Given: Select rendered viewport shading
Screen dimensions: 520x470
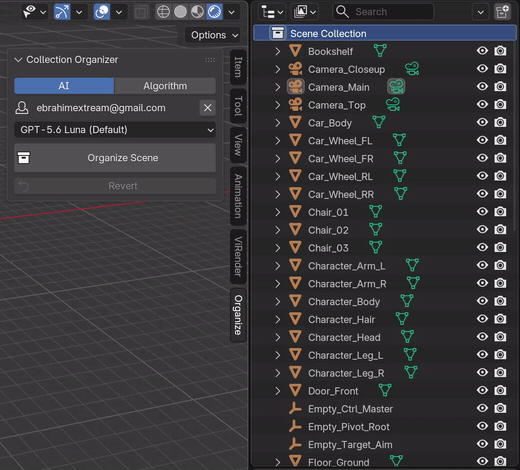Looking at the screenshot, I should (x=214, y=12).
